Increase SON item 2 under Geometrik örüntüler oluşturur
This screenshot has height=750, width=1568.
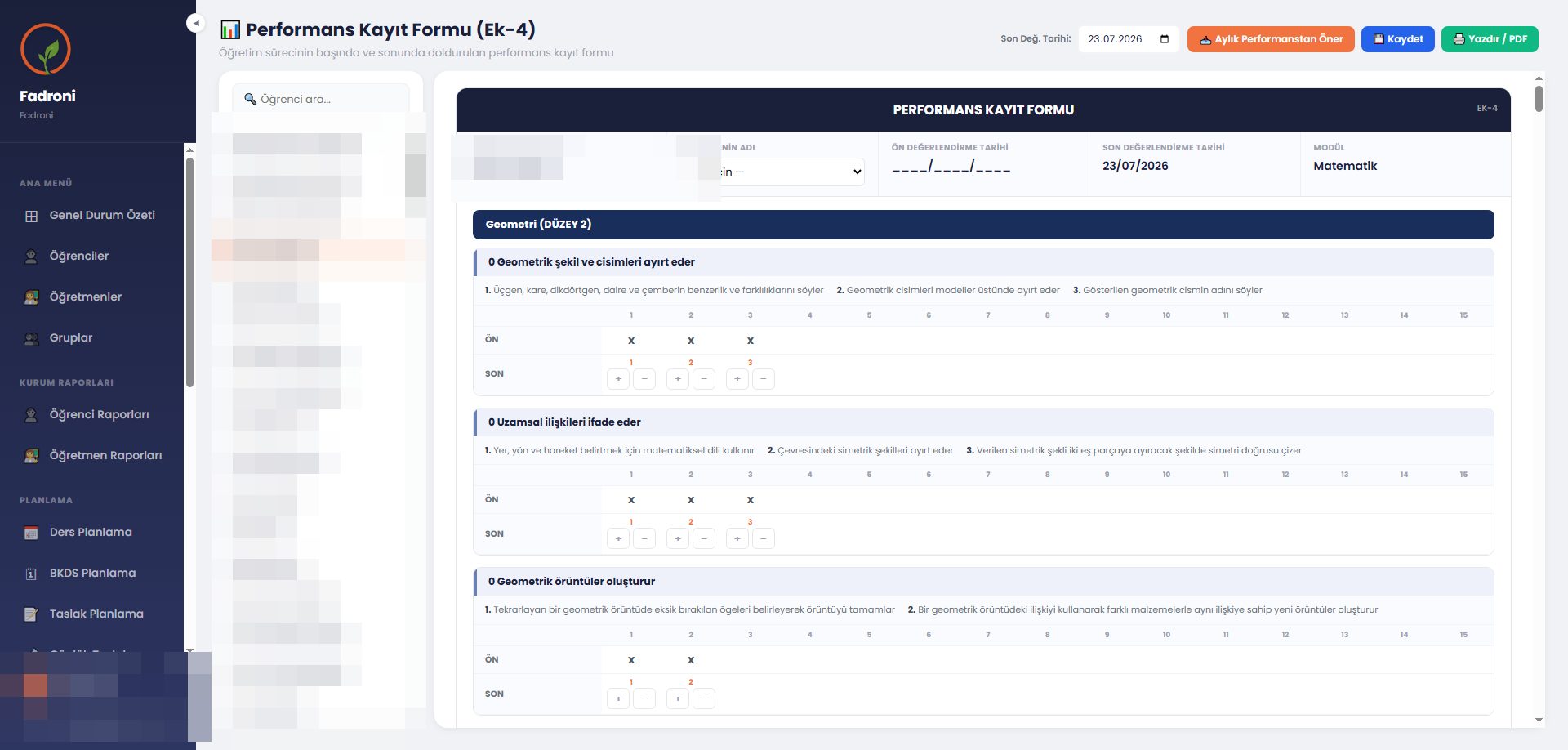click(x=678, y=699)
